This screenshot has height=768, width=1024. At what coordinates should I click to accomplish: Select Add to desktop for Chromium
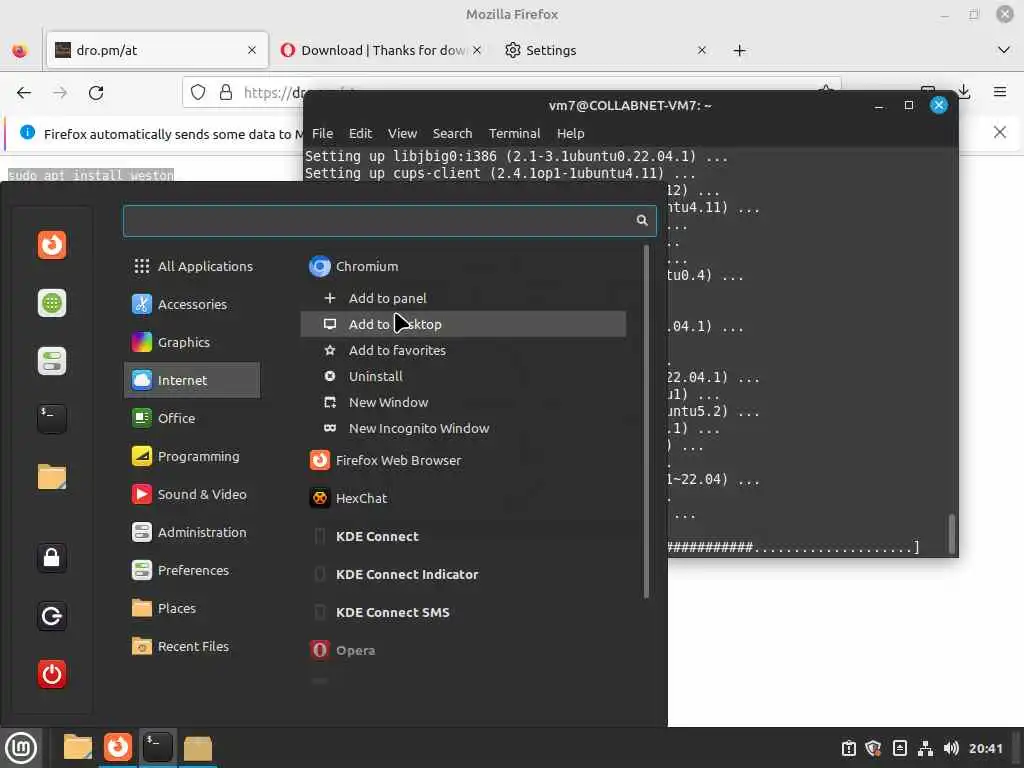463,324
